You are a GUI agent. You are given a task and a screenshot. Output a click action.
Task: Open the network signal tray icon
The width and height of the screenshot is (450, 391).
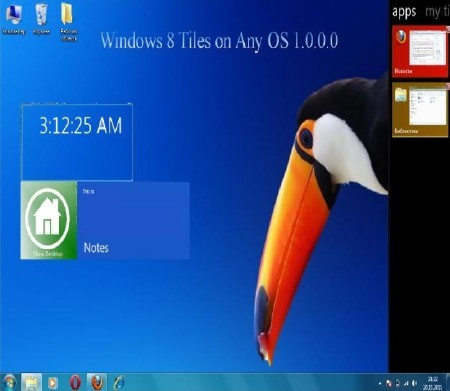pos(406,384)
